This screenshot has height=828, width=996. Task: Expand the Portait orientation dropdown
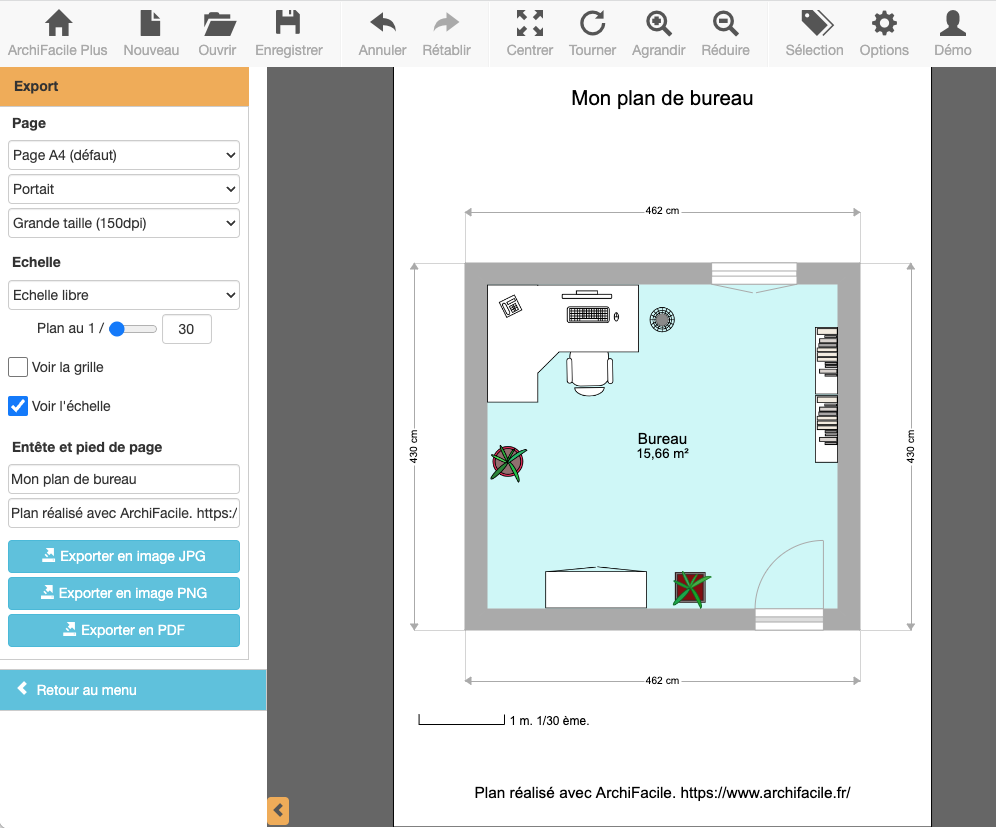[124, 189]
